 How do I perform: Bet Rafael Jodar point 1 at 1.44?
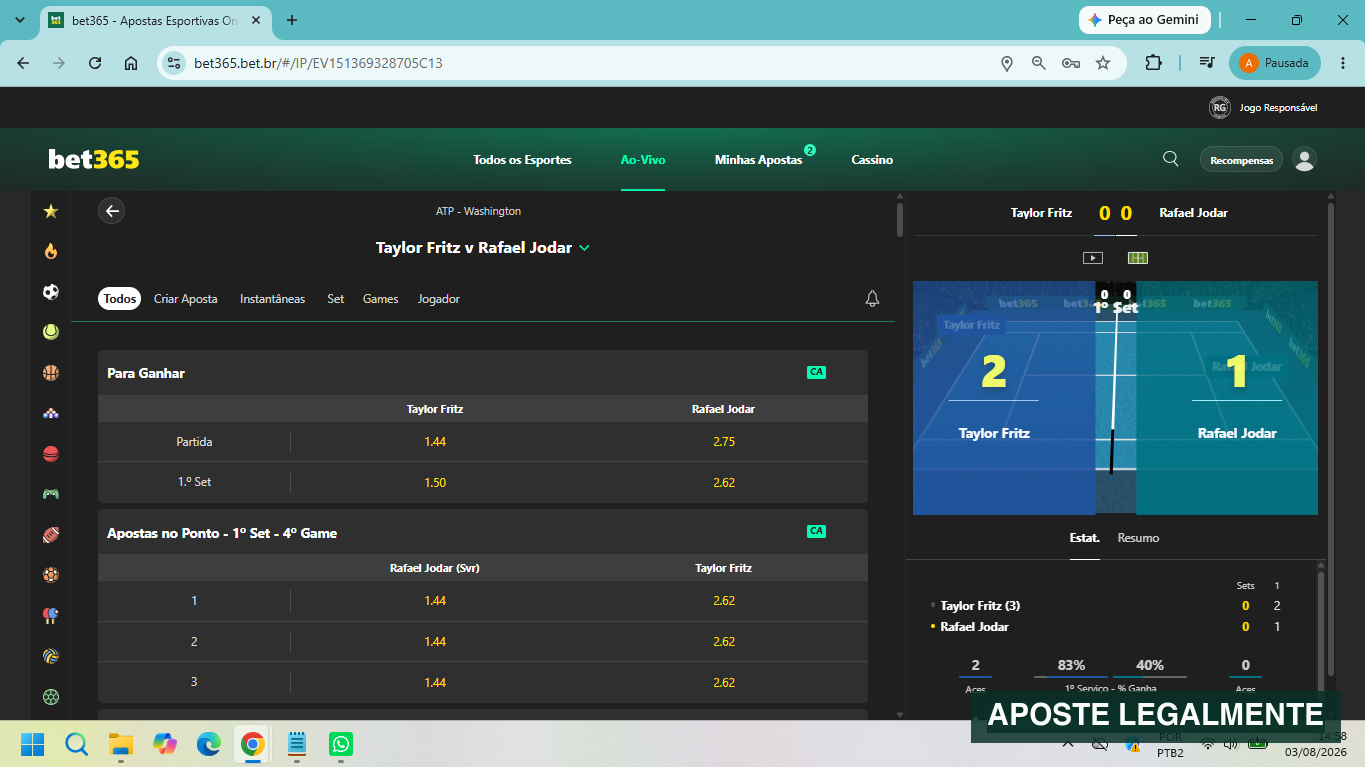[x=435, y=601]
